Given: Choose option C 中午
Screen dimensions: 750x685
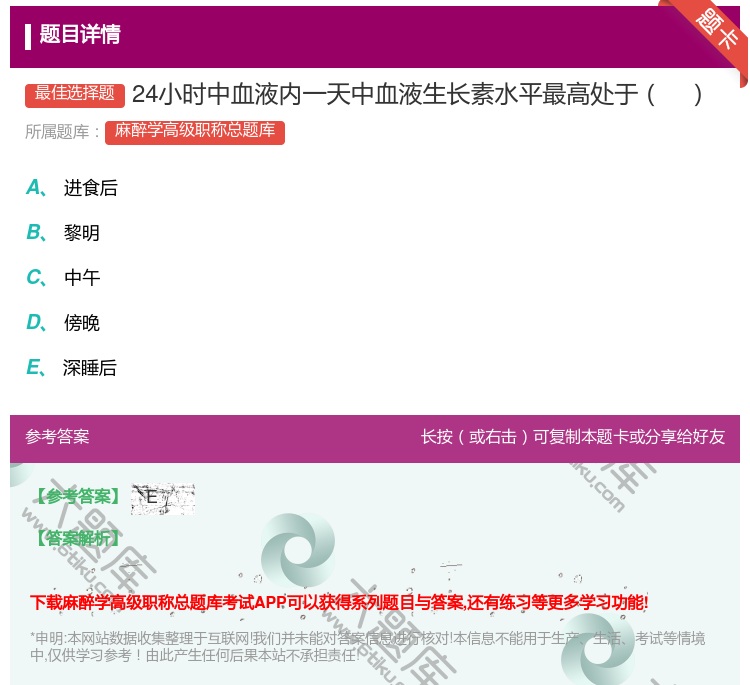Looking at the screenshot, I should pos(63,277).
